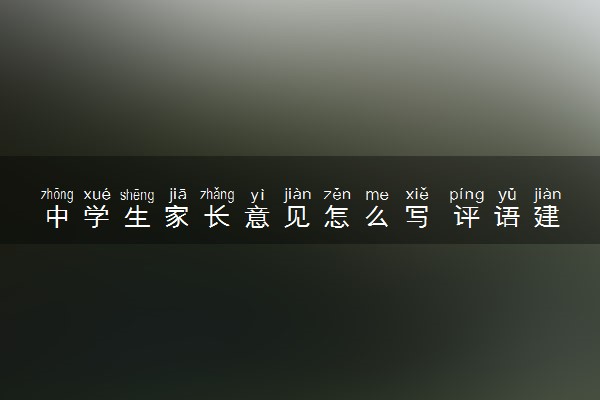The height and width of the screenshot is (400, 600).
Task: Click the Chinese character 中
Action: point(57,217)
